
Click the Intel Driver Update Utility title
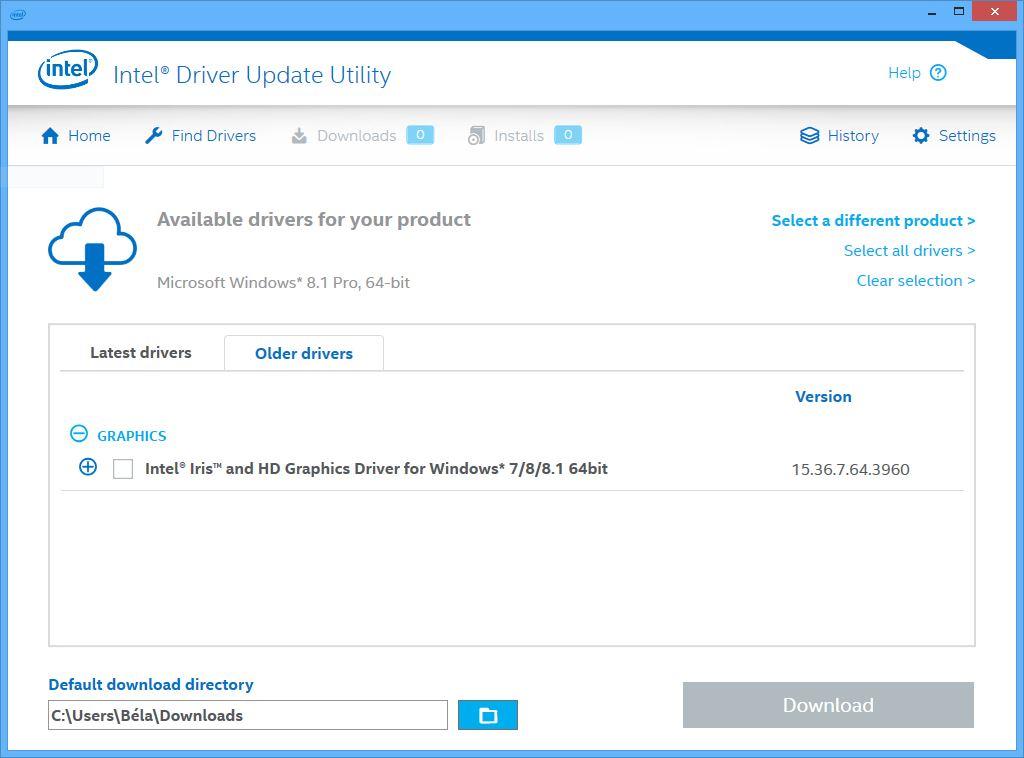point(252,75)
